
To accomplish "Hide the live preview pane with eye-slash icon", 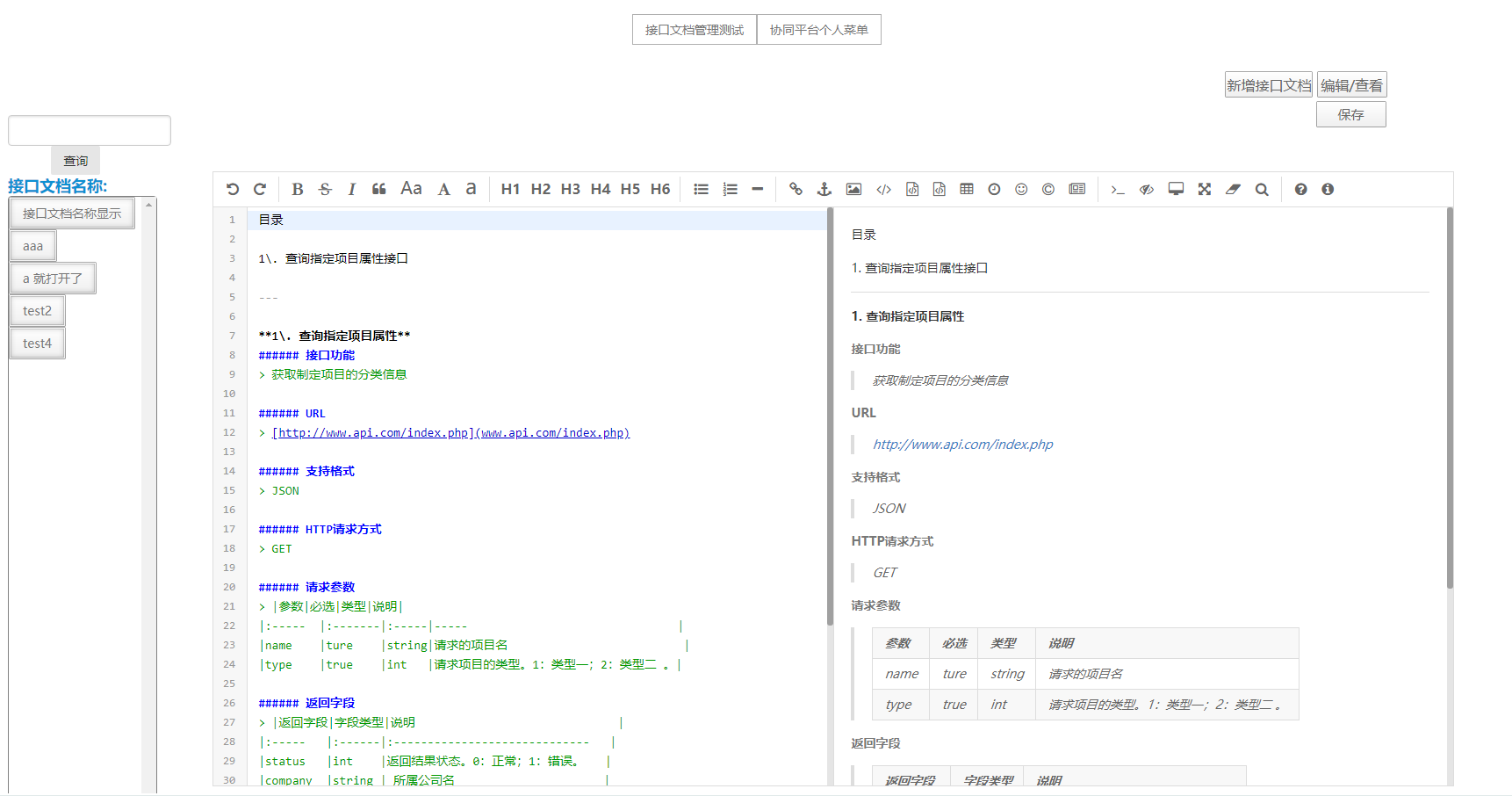I will [1145, 189].
